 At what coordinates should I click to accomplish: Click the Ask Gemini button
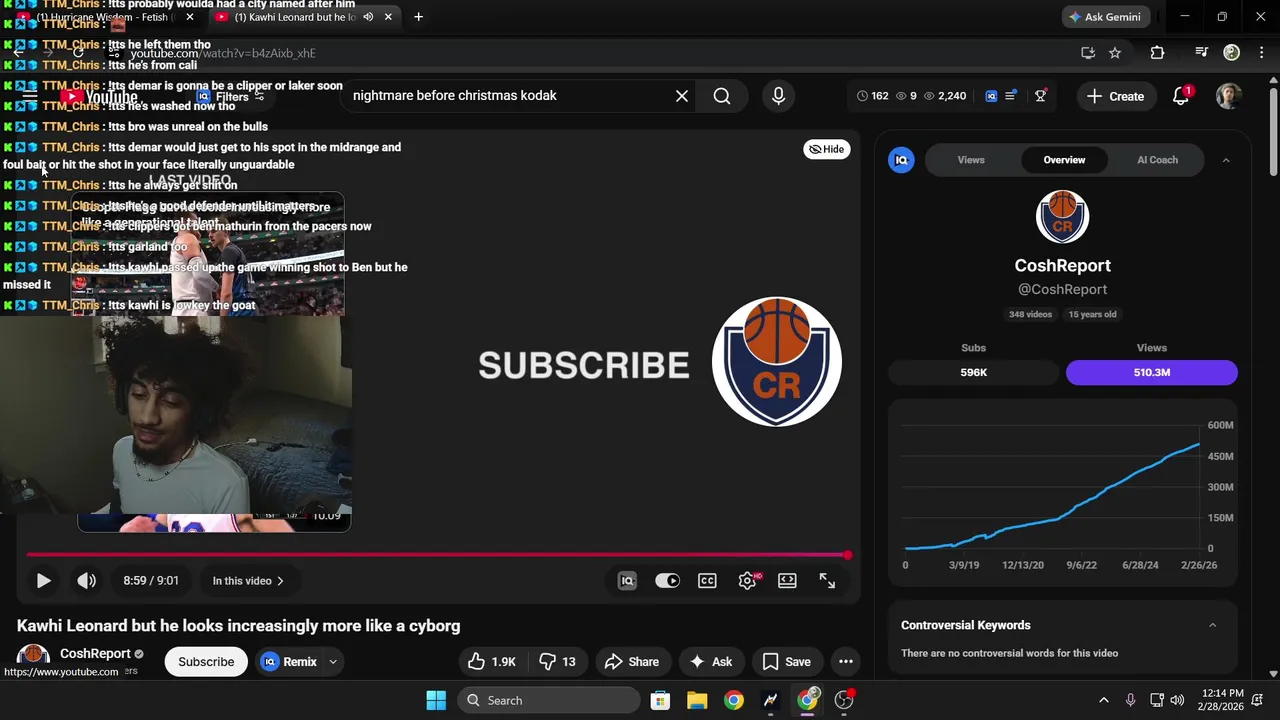(1104, 17)
